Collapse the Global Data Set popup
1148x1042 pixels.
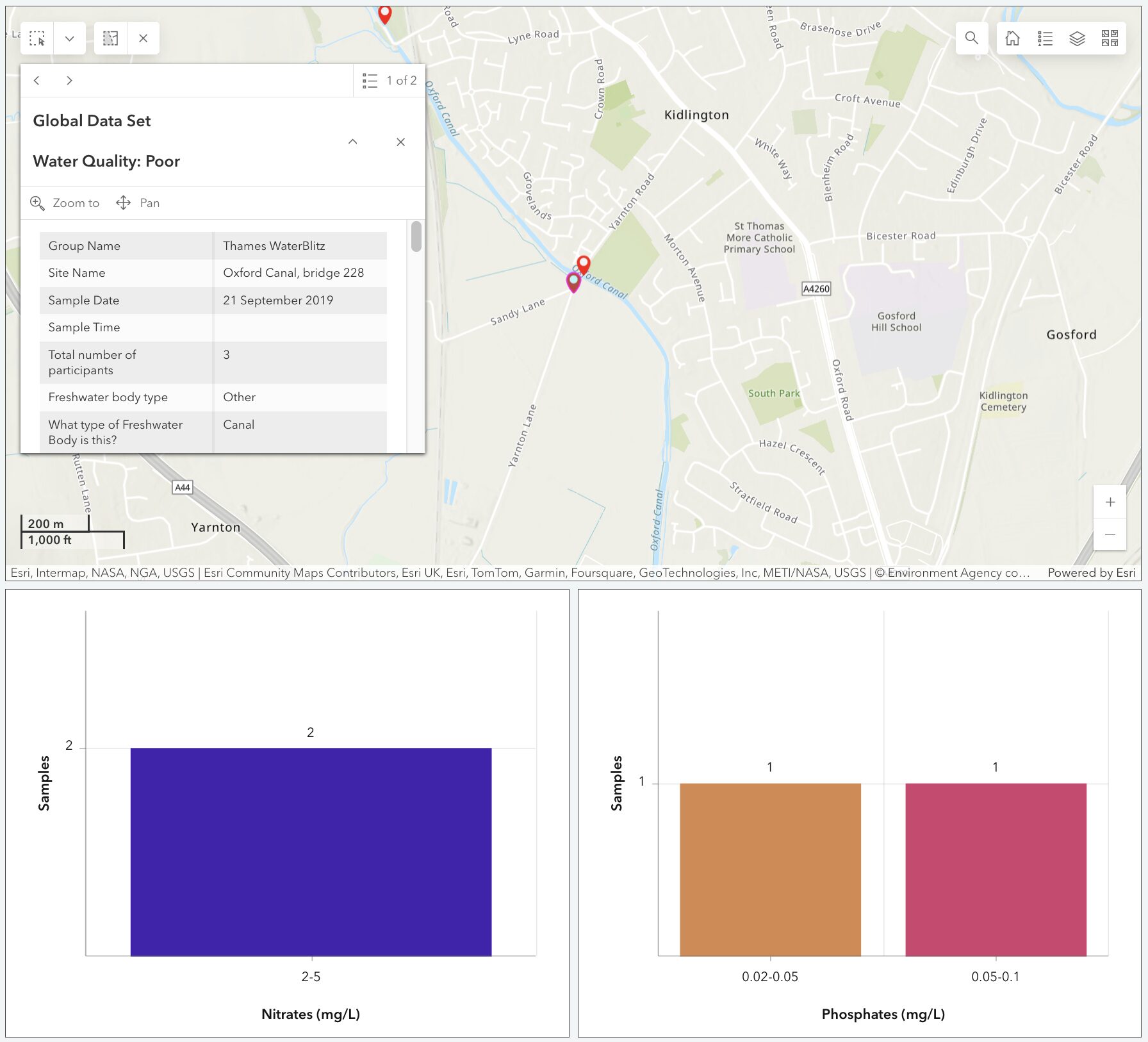[352, 142]
